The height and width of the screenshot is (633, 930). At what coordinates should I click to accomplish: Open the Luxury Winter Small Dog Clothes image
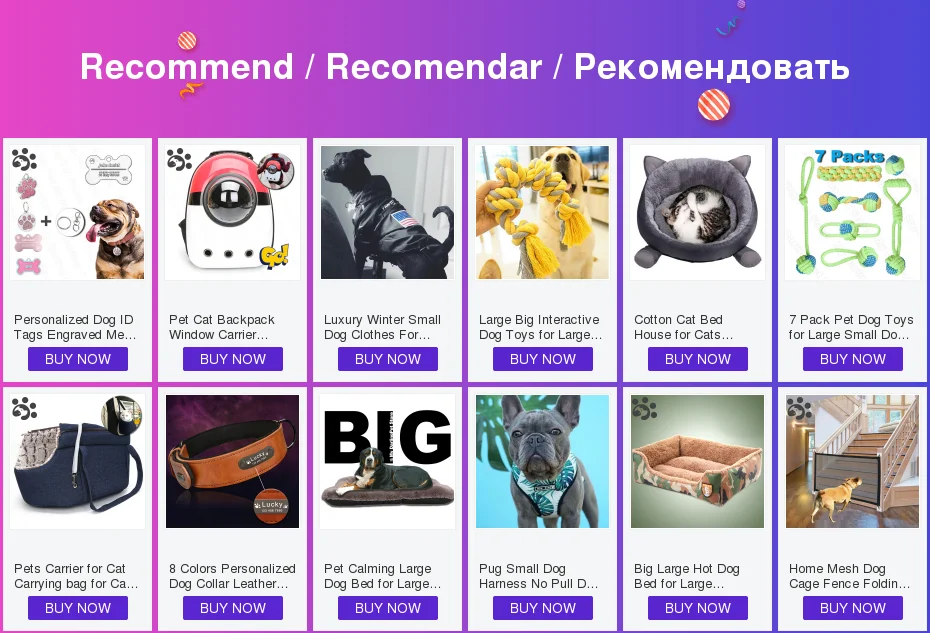(387, 212)
